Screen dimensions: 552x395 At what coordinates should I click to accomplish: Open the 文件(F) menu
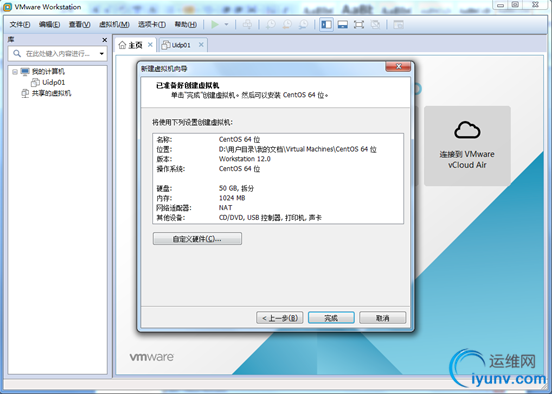click(20, 24)
